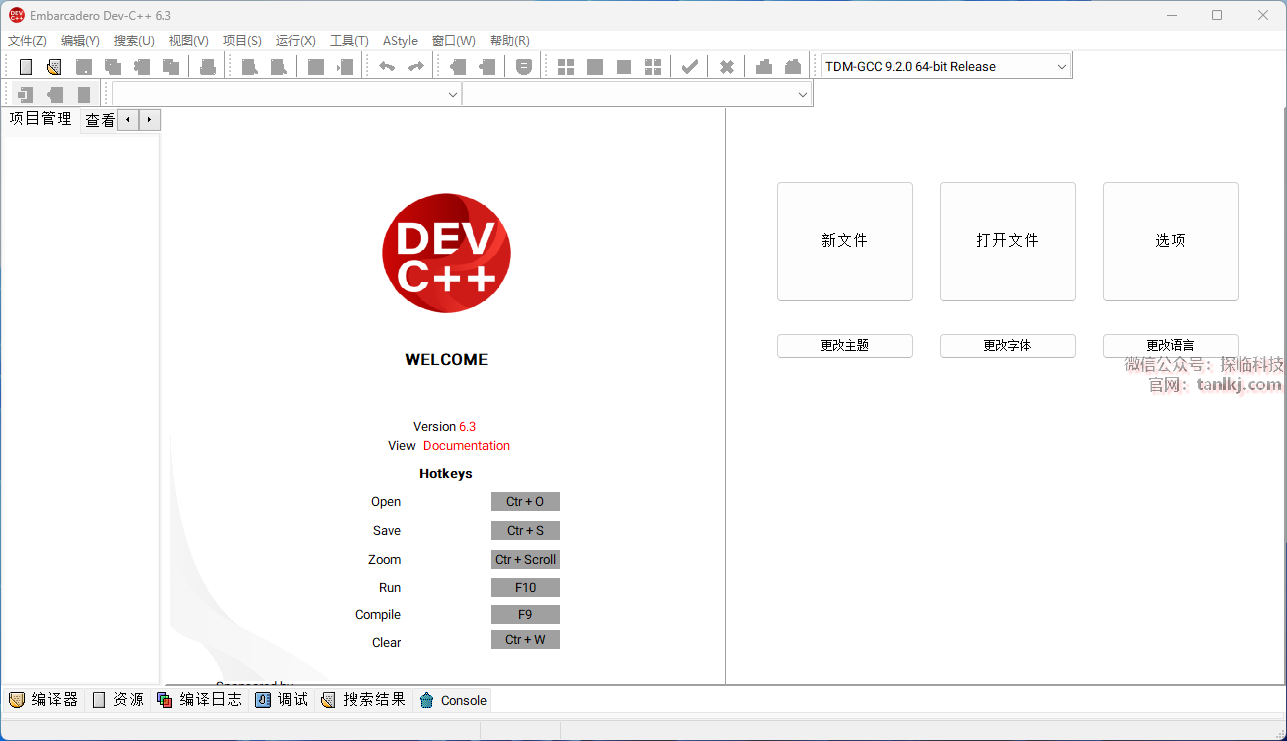Click the New file toolbar icon
The image size is (1287, 741).
(26, 67)
